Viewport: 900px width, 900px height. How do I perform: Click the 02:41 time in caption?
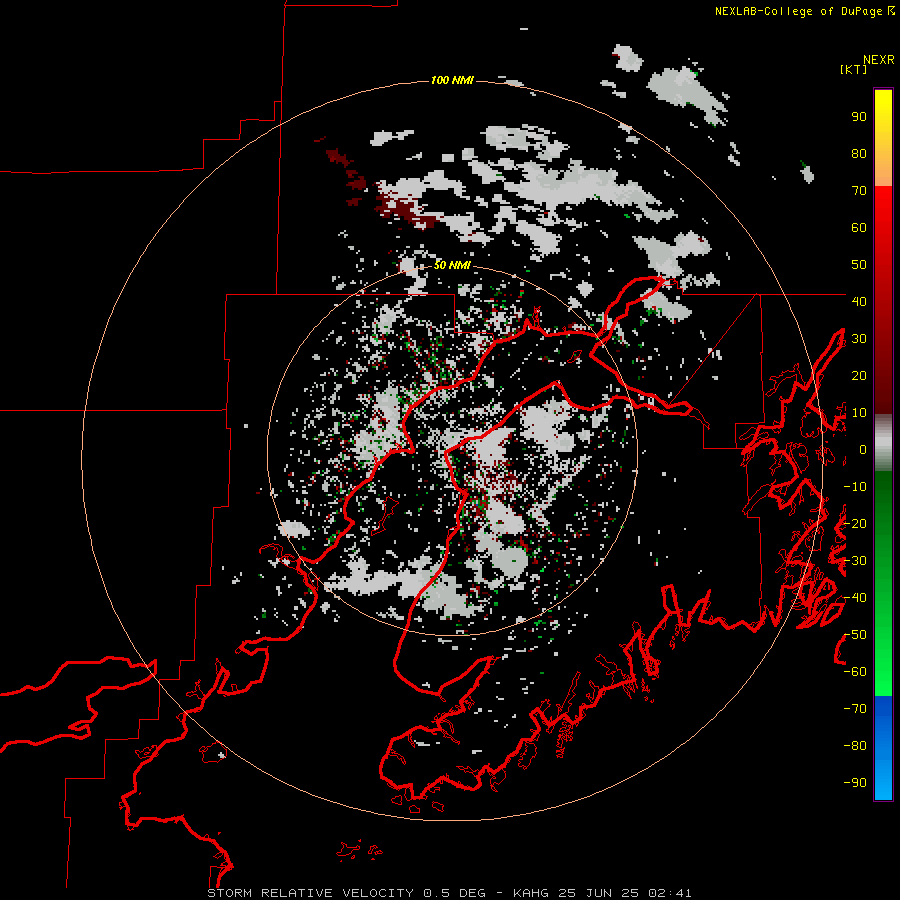670,893
